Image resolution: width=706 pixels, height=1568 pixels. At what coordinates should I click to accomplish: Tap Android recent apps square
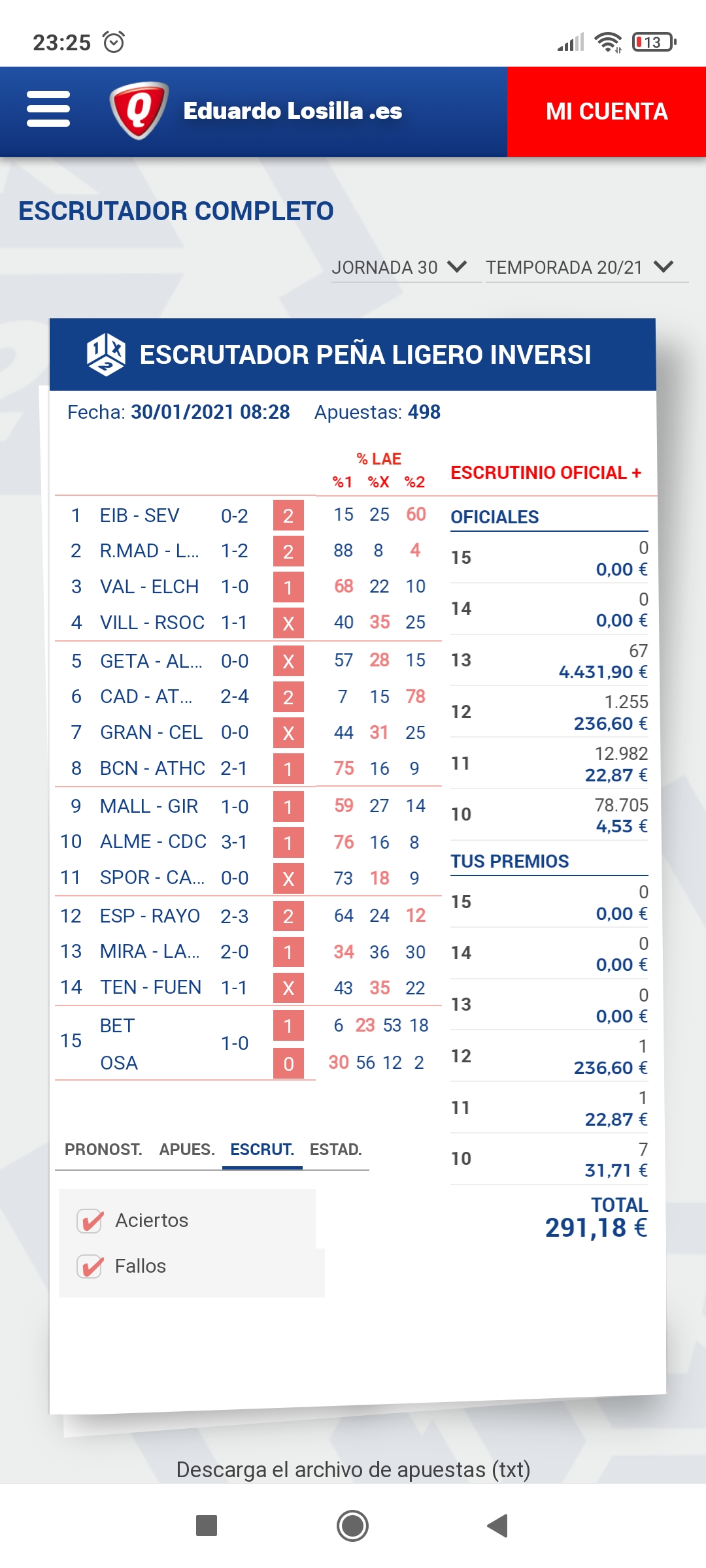pyautogui.click(x=207, y=1526)
